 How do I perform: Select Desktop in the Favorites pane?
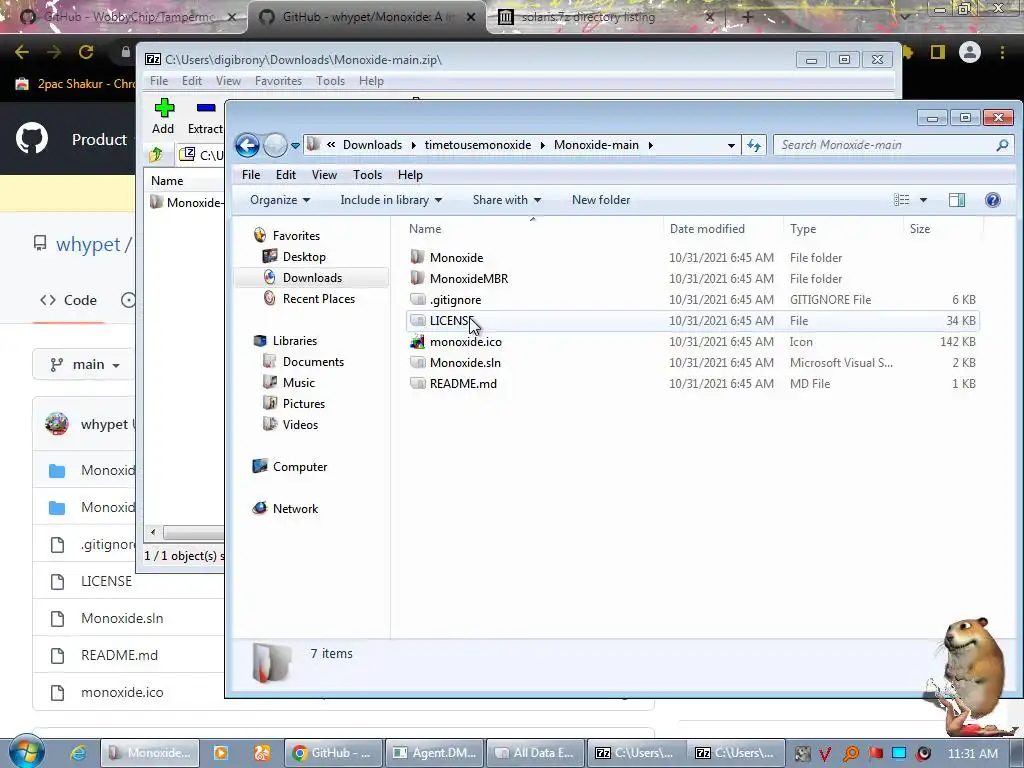304,257
